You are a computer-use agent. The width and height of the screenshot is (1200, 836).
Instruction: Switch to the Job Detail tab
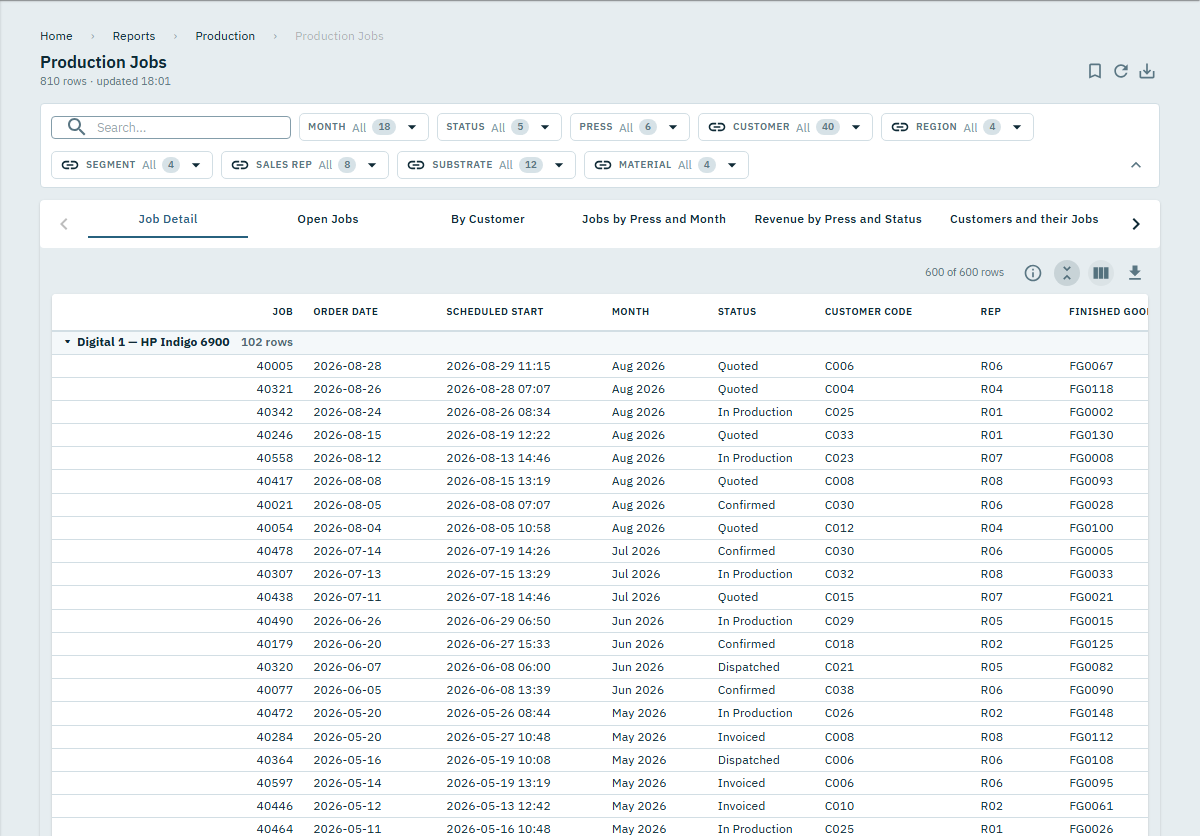point(168,219)
